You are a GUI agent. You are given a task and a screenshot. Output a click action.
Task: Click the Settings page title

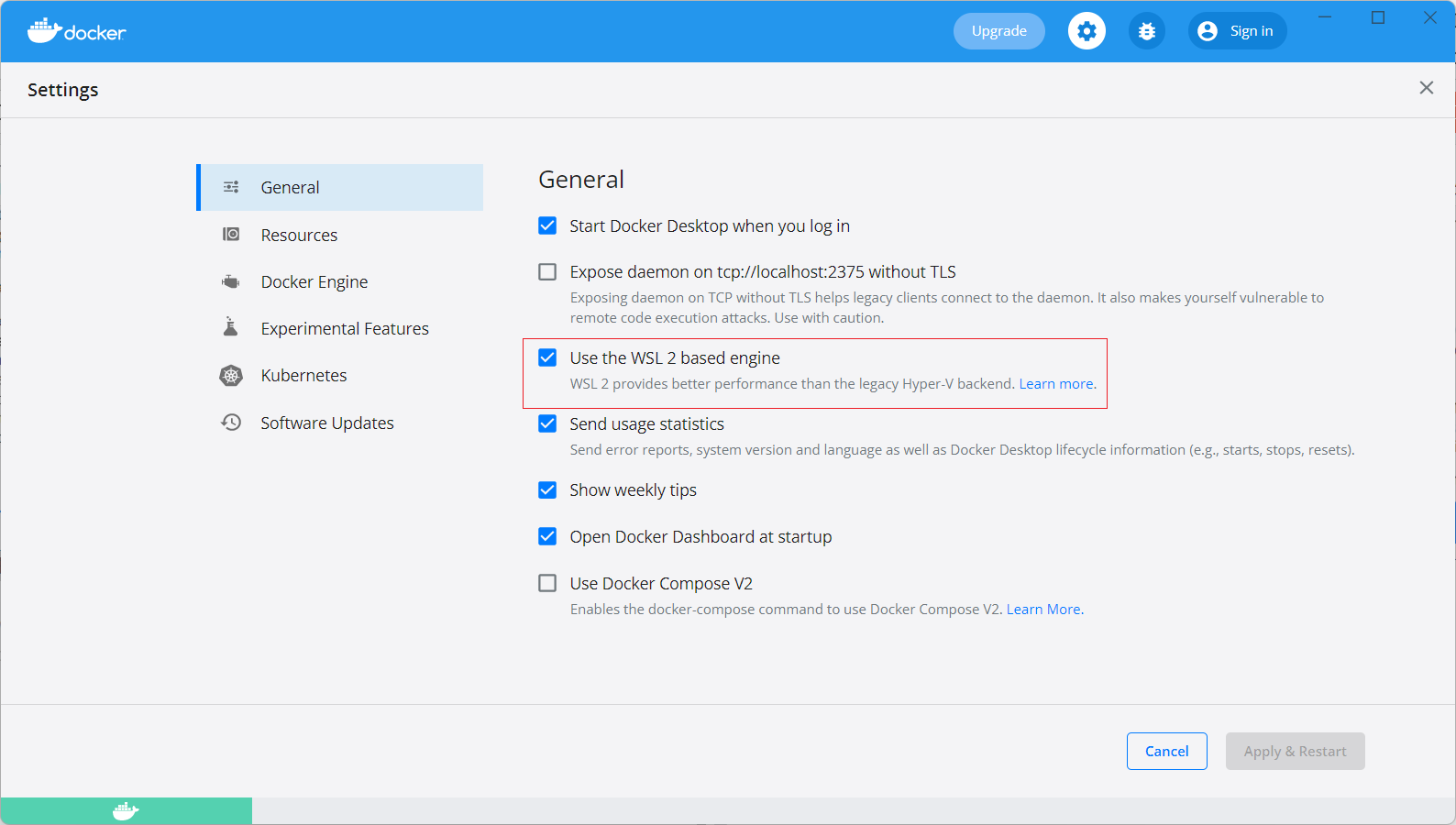(x=63, y=90)
